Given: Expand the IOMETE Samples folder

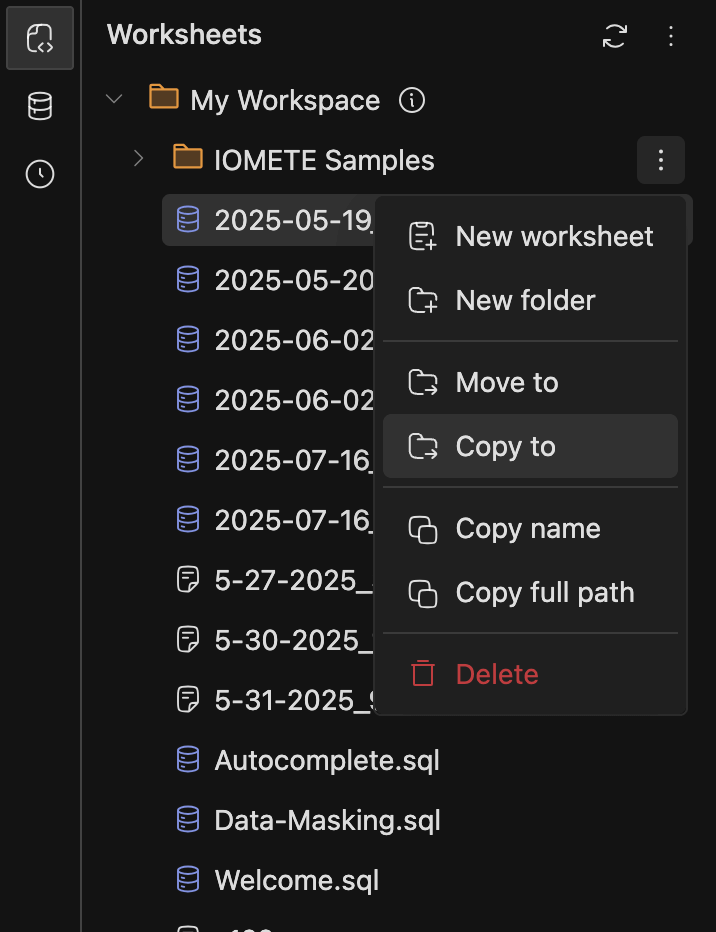Looking at the screenshot, I should click(x=137, y=159).
